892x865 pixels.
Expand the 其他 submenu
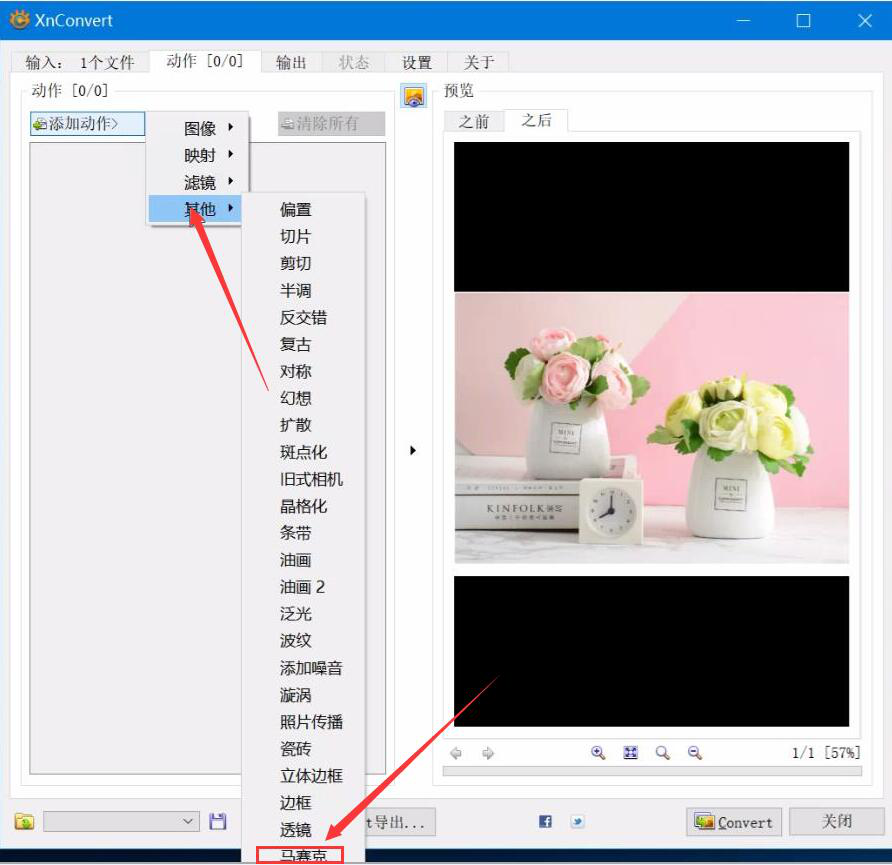tap(196, 209)
